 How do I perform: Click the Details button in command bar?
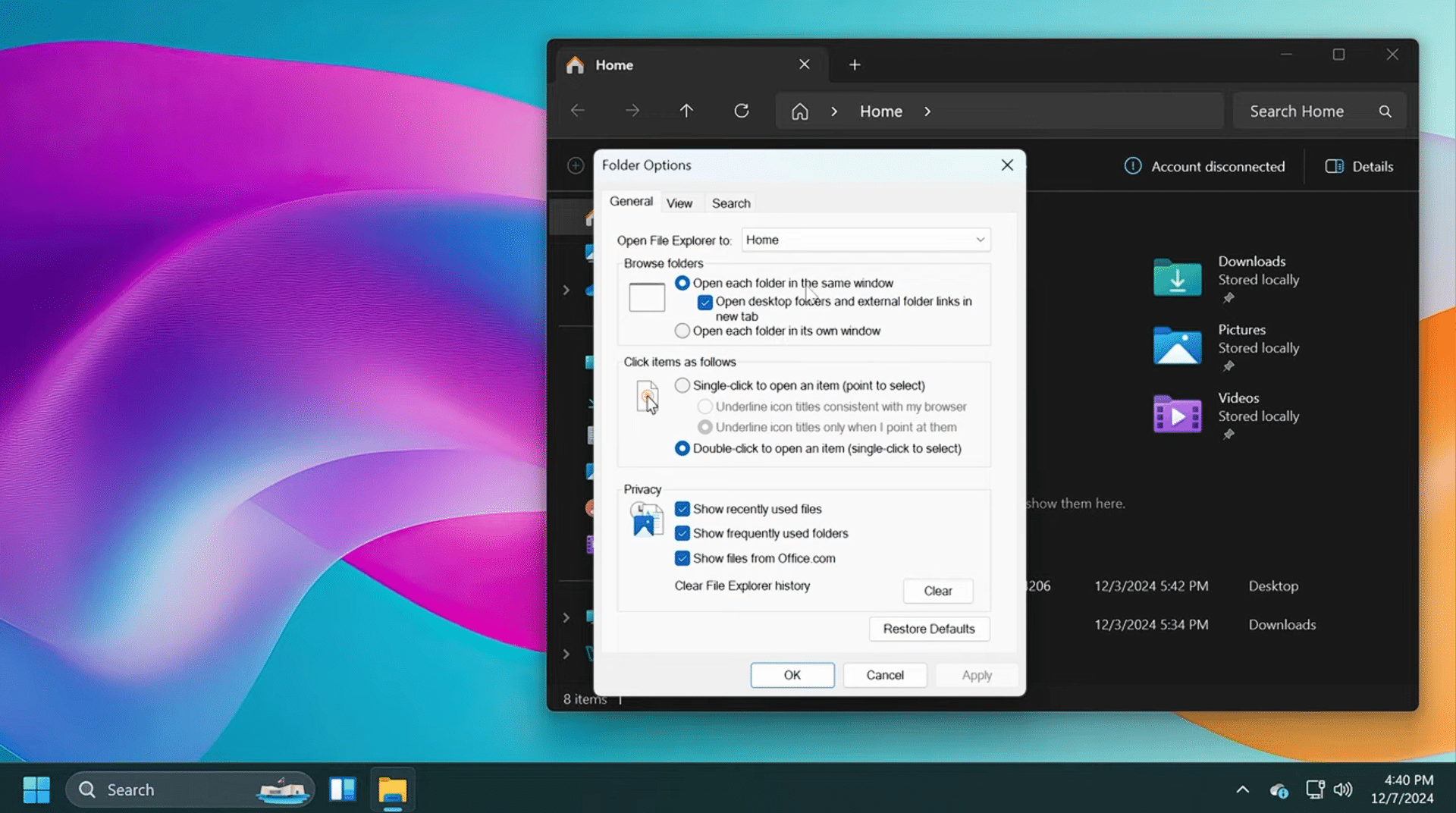pyautogui.click(x=1359, y=166)
